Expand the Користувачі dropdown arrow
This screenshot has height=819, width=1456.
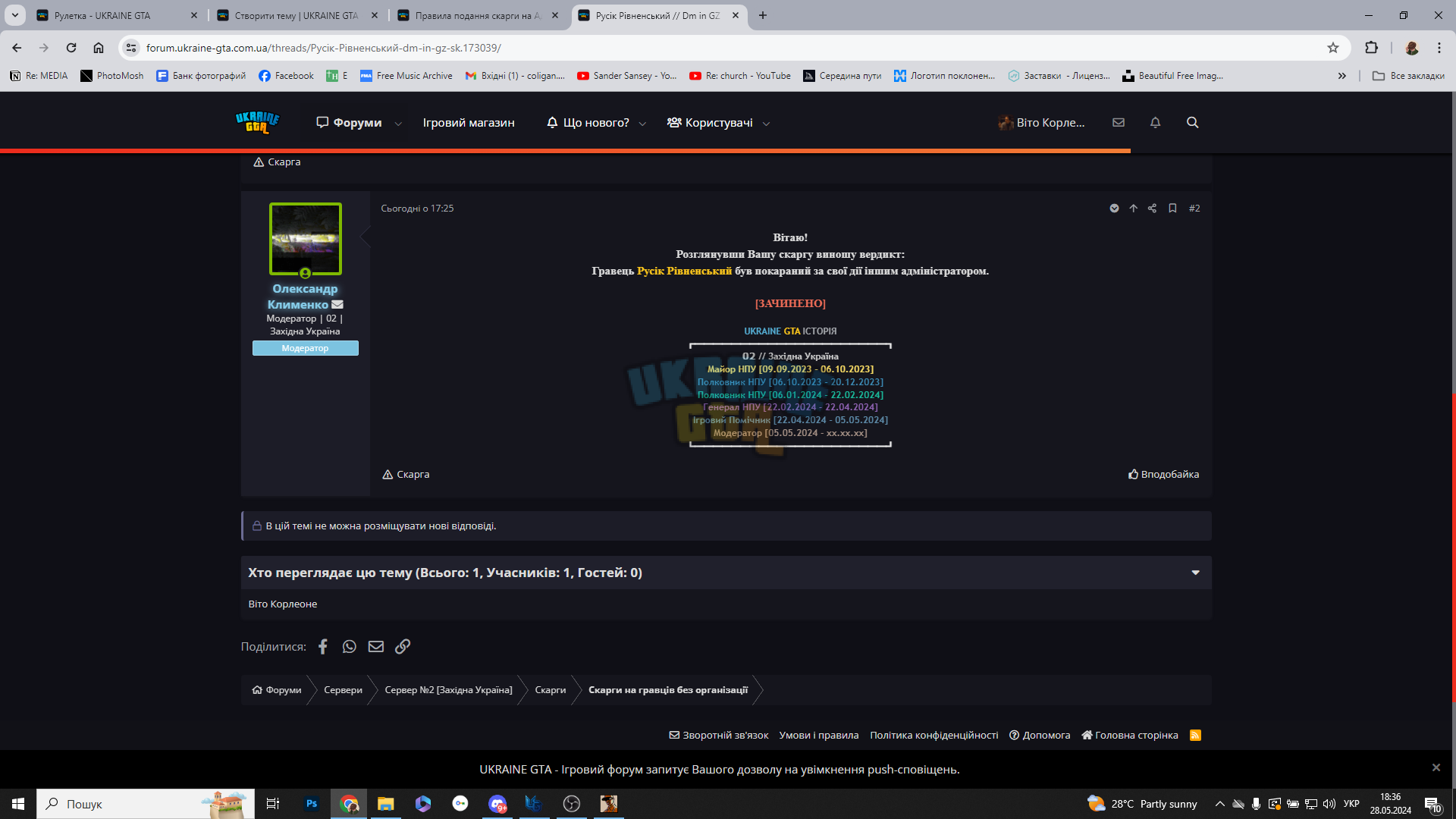[766, 124]
